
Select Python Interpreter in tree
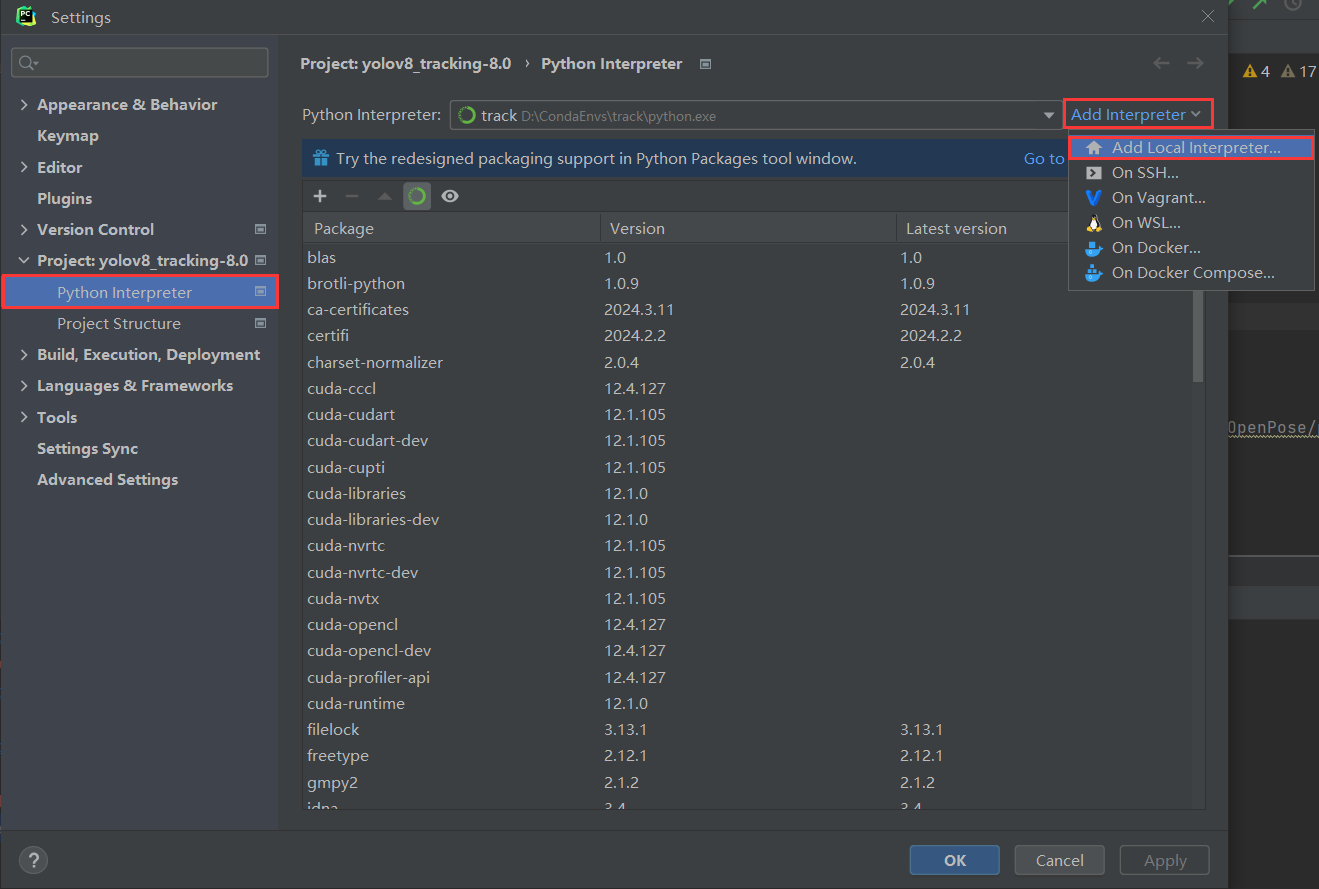tap(139, 292)
